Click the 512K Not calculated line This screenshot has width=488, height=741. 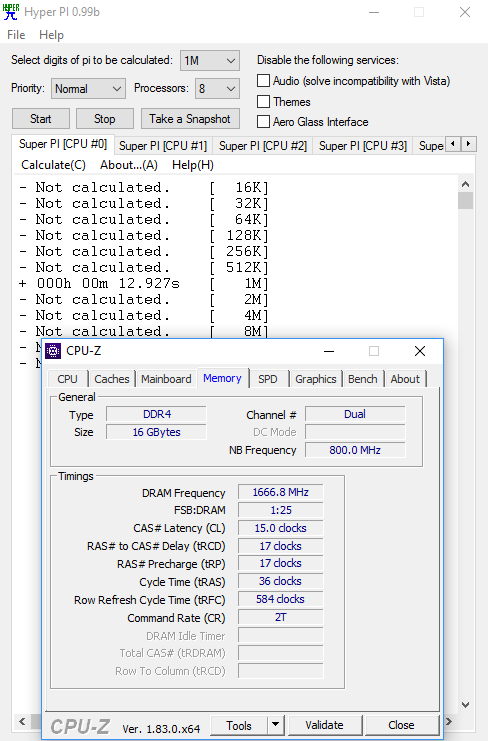click(x=144, y=267)
